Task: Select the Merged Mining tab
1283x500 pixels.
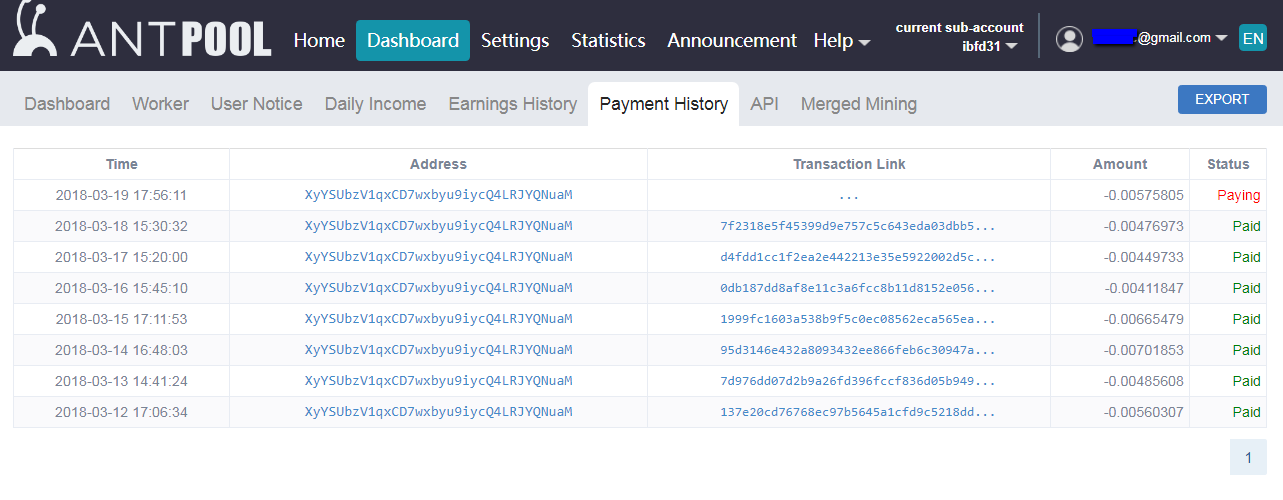Action: pos(858,104)
